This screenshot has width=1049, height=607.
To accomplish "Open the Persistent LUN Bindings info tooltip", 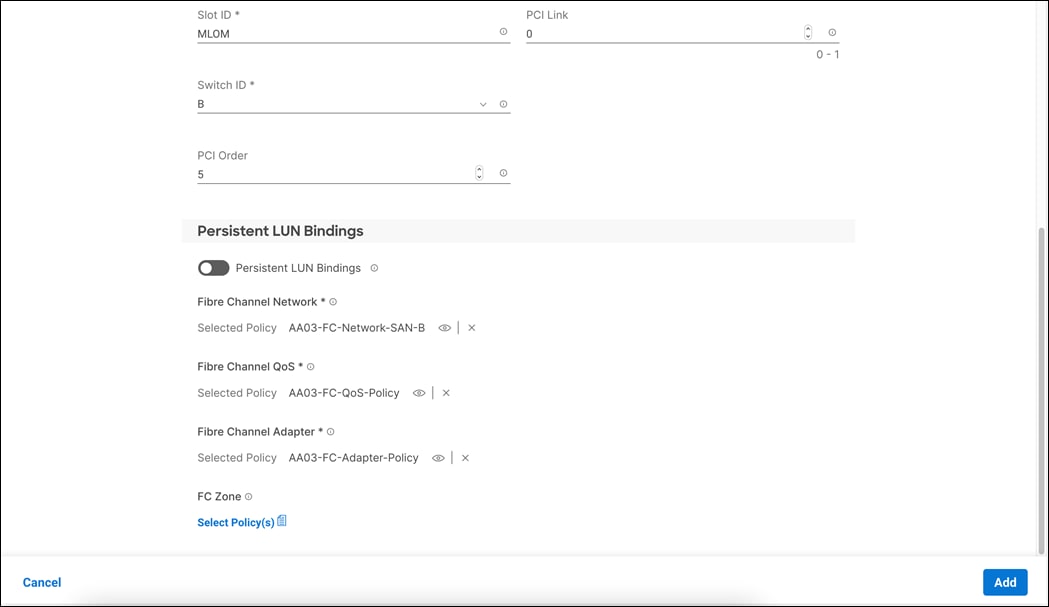I will (x=374, y=267).
